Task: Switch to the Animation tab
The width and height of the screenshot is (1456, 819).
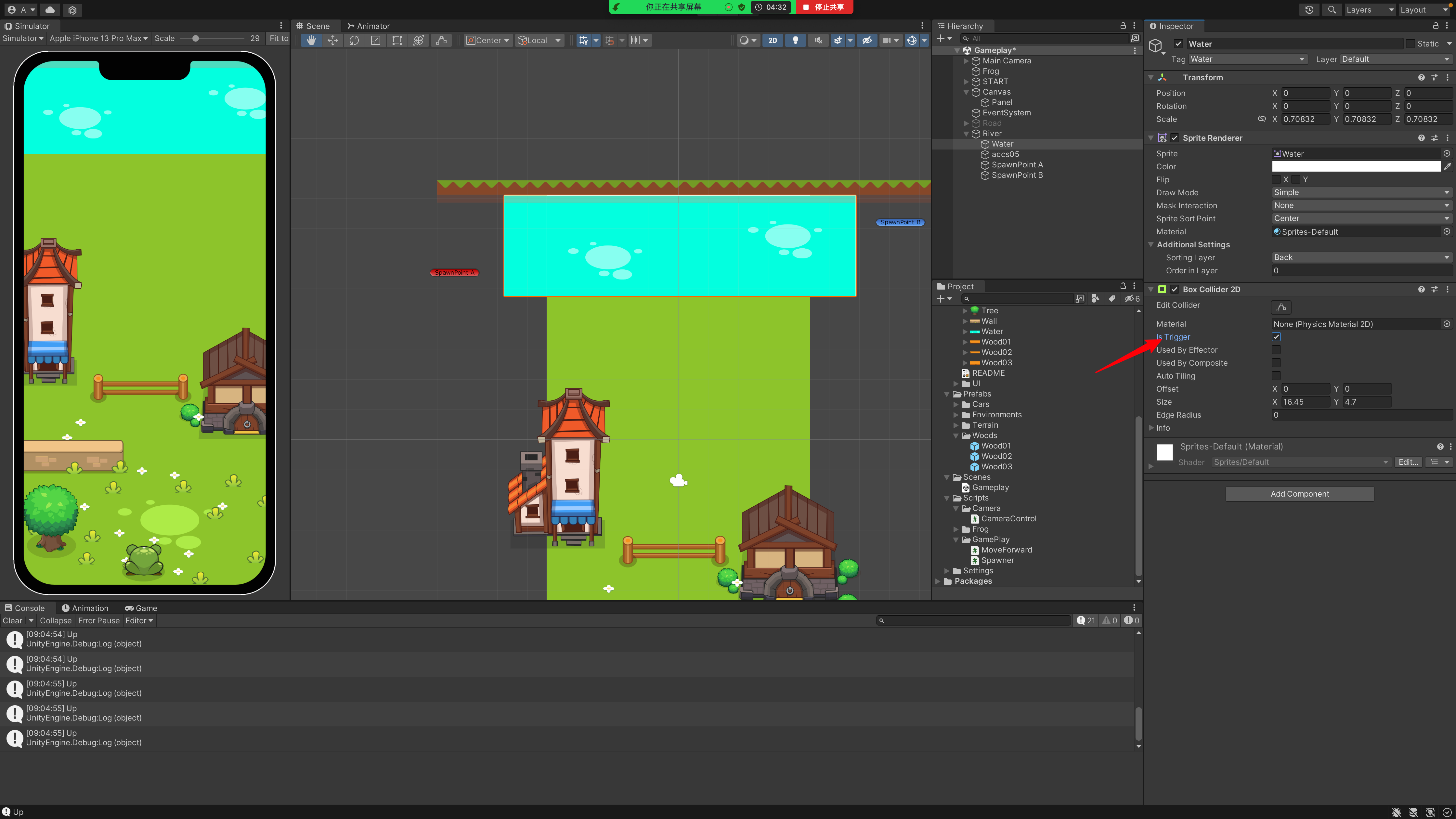Action: (x=85, y=608)
